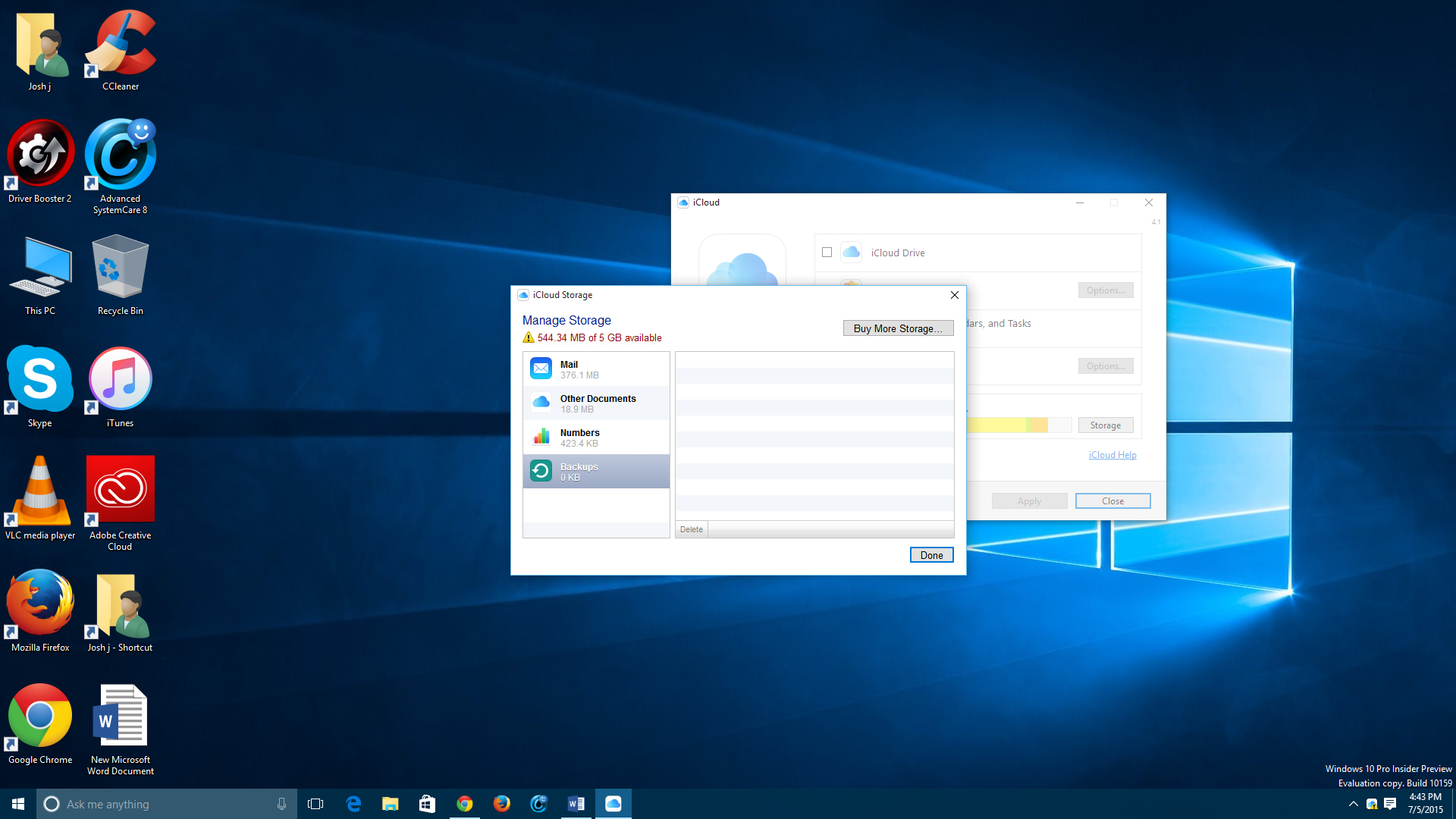Select the iTunes desktop shortcut
The height and width of the screenshot is (819, 1456).
121,387
